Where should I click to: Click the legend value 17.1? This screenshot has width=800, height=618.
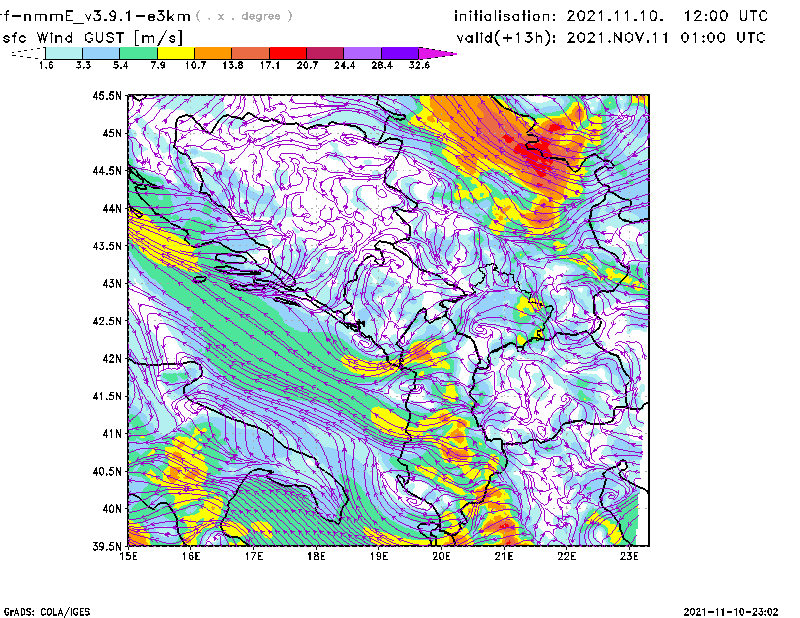[x=270, y=65]
